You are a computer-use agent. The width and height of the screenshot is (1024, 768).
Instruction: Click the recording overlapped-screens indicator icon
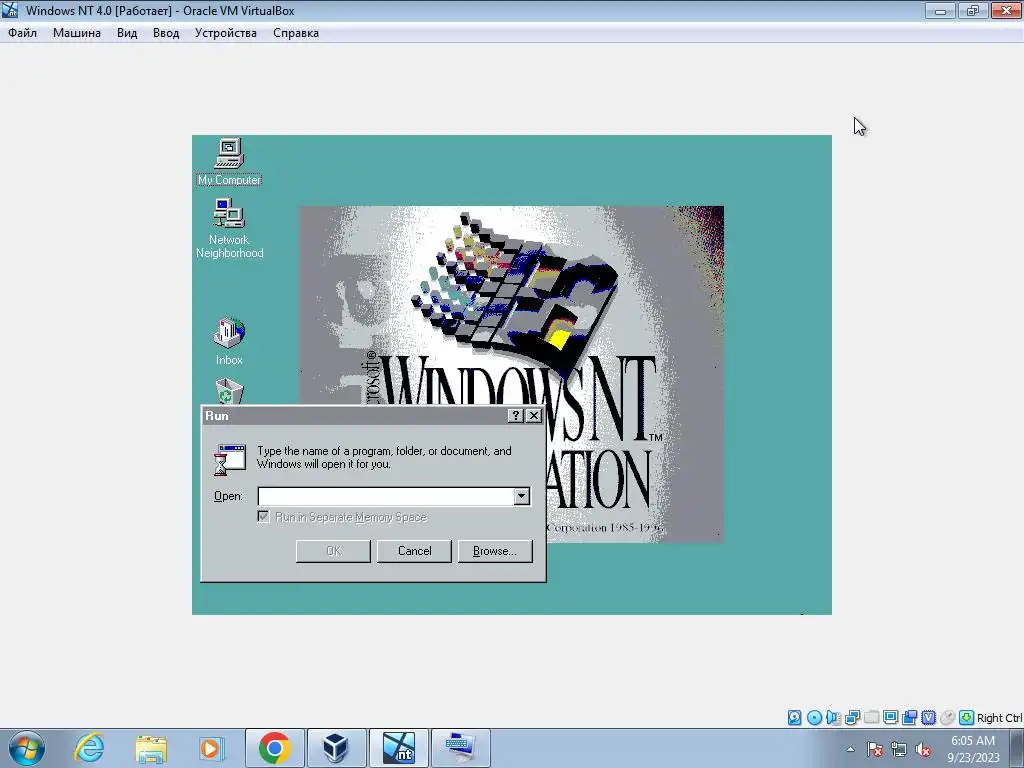pyautogui.click(x=909, y=718)
